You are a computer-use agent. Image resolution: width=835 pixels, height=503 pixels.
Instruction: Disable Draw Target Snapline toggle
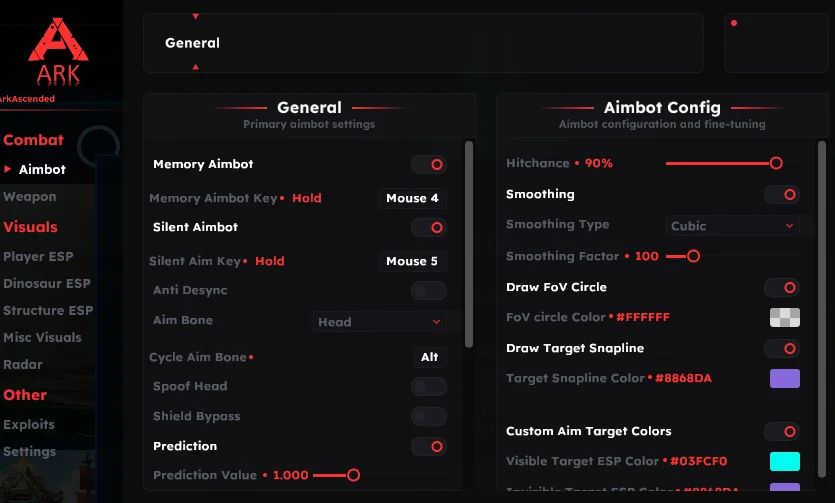(782, 349)
